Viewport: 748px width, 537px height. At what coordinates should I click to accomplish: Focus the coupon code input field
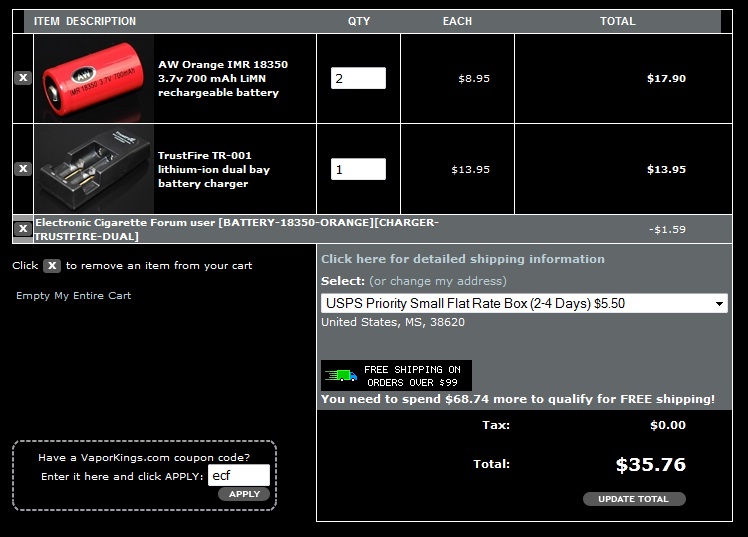239,475
